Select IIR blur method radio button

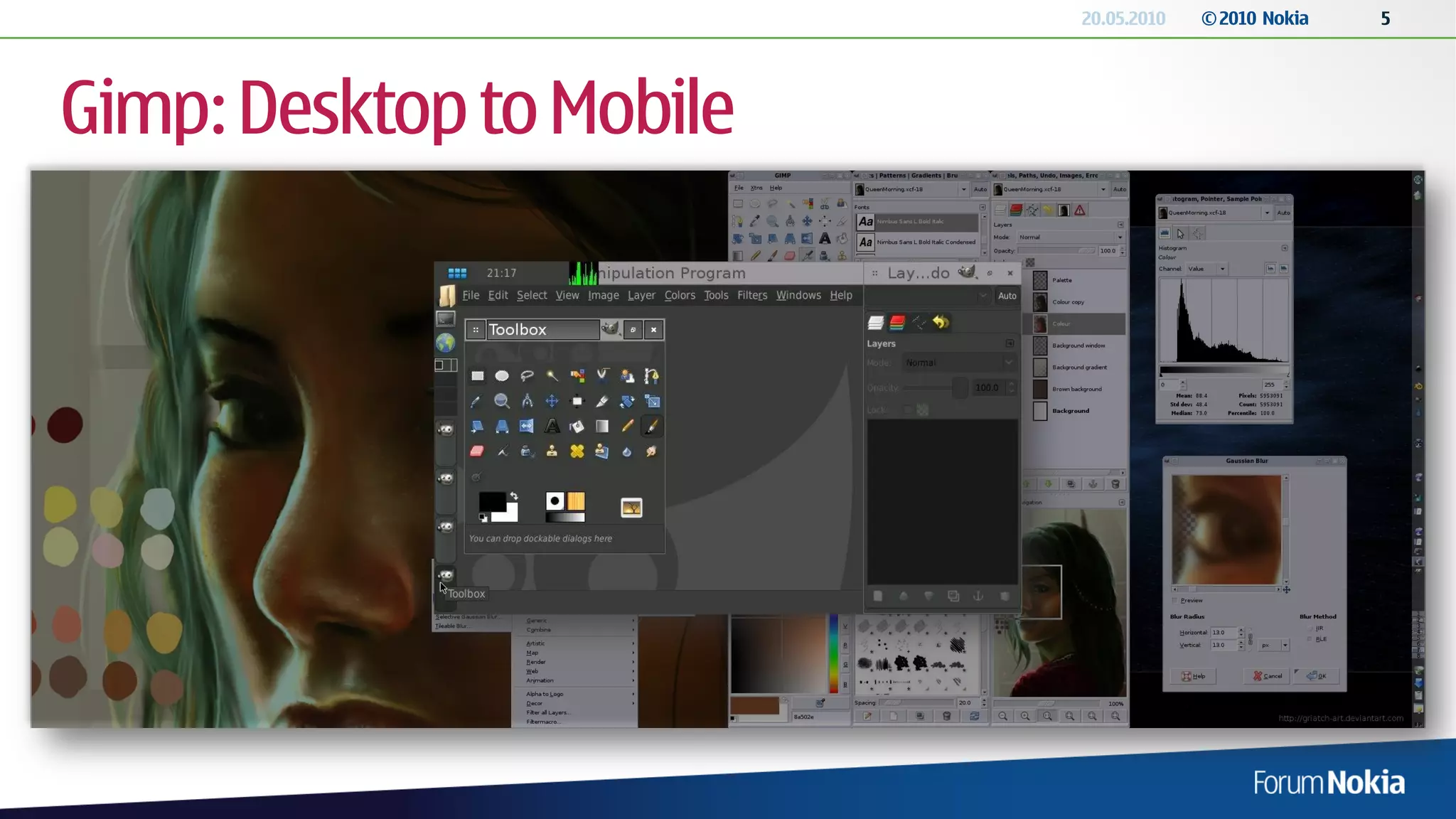pyautogui.click(x=1310, y=628)
